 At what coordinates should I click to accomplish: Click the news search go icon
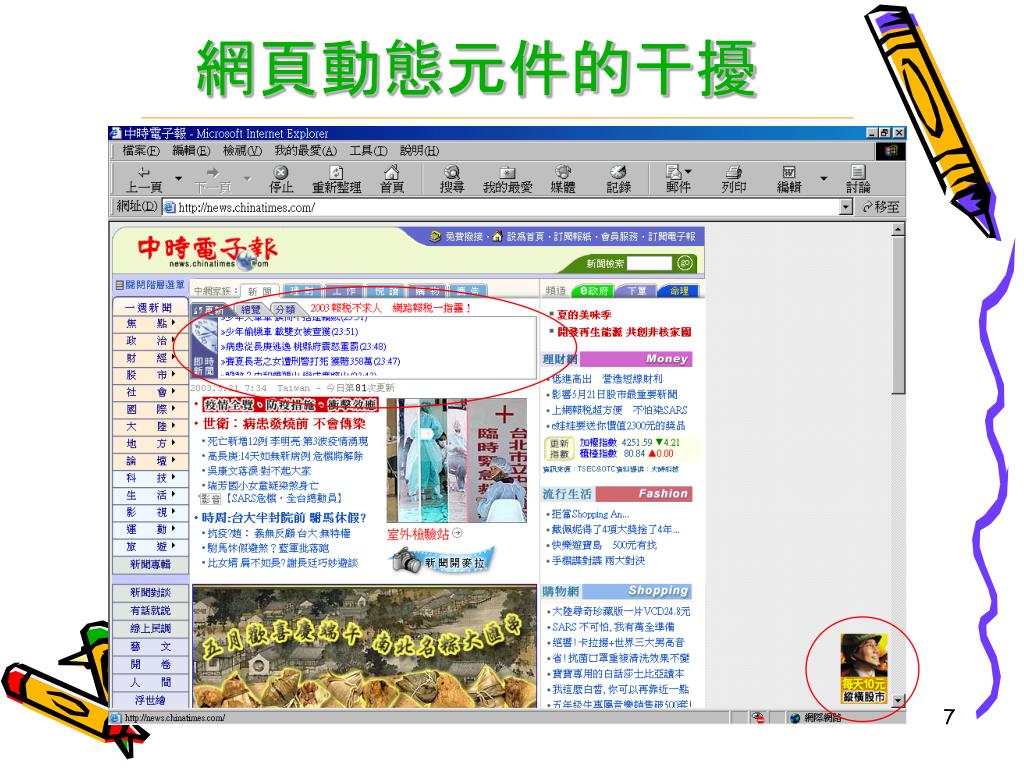click(x=684, y=263)
